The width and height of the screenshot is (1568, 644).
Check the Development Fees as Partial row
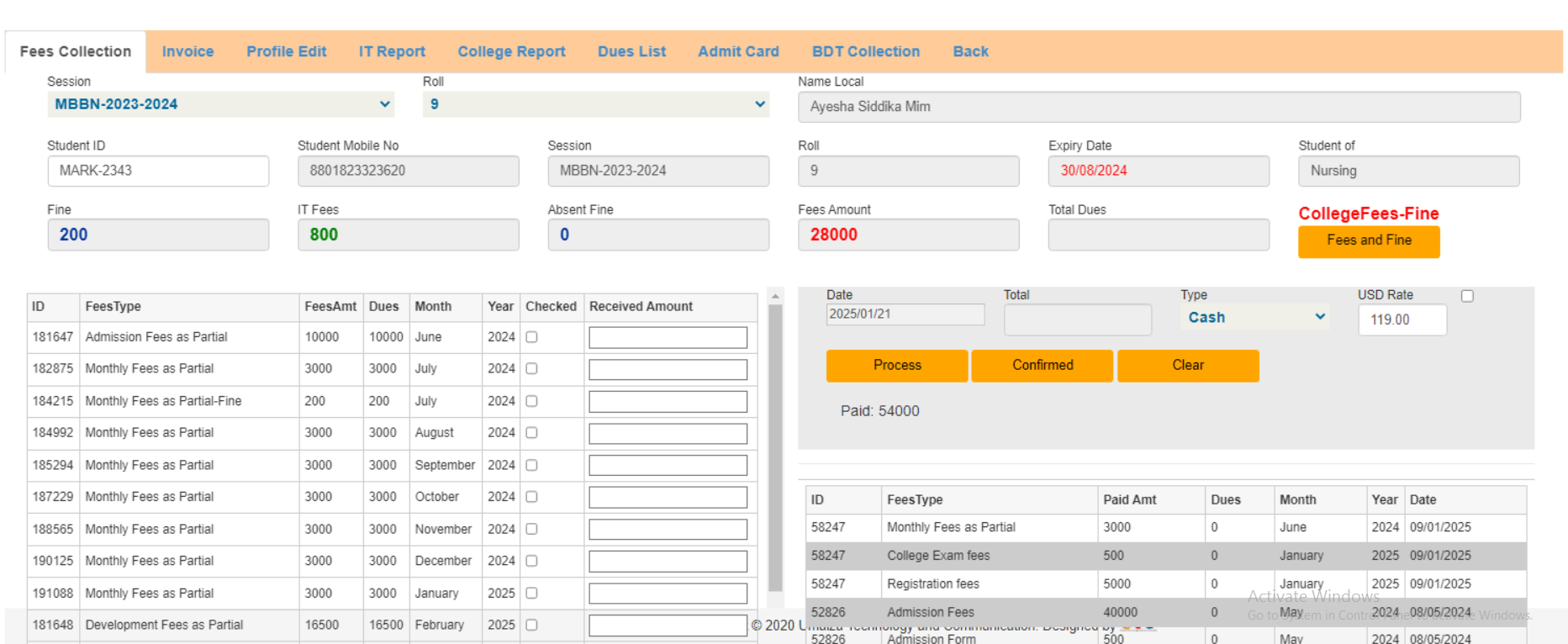click(531, 626)
